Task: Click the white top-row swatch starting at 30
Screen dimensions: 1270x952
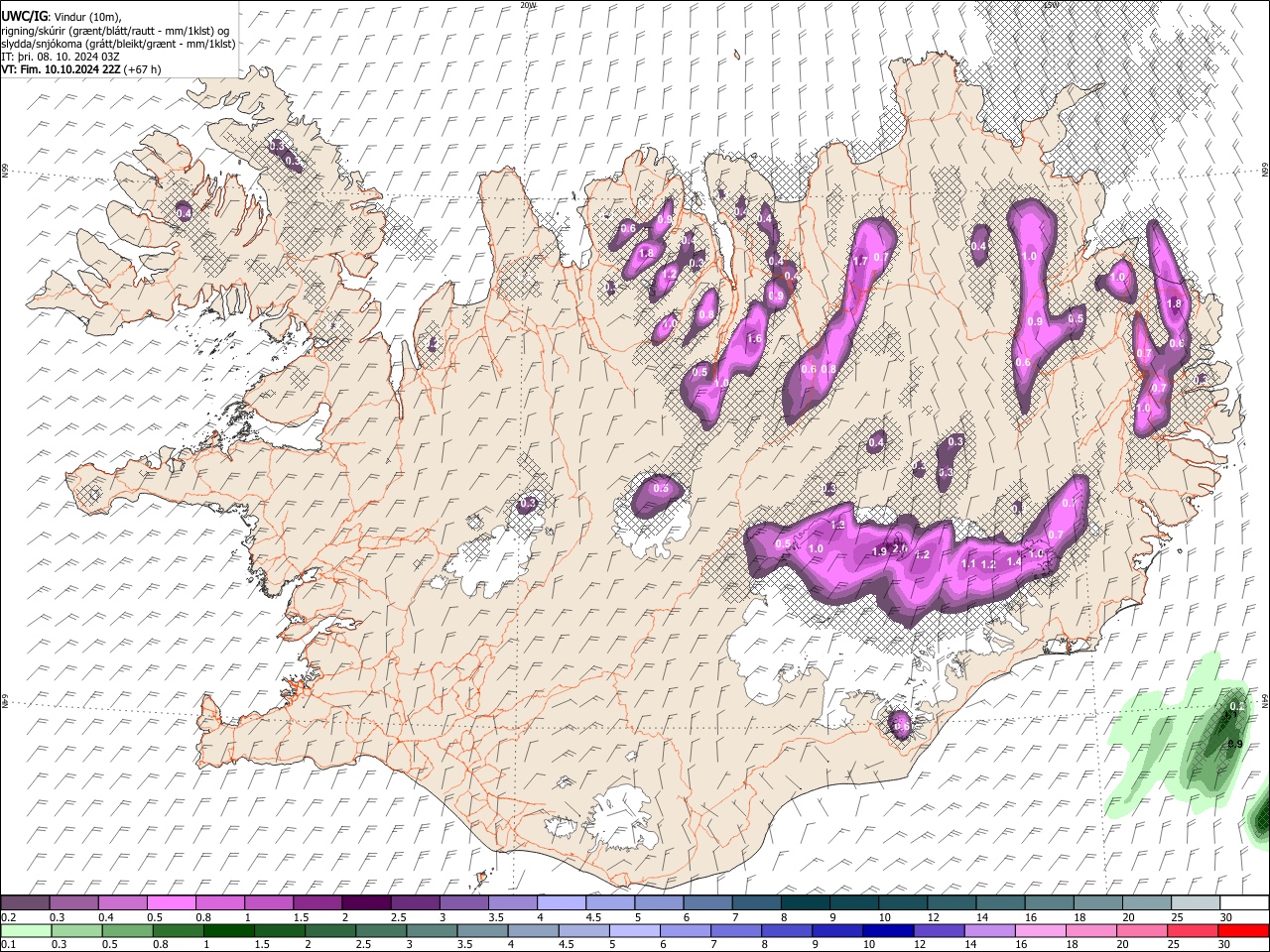Action: tap(1244, 903)
